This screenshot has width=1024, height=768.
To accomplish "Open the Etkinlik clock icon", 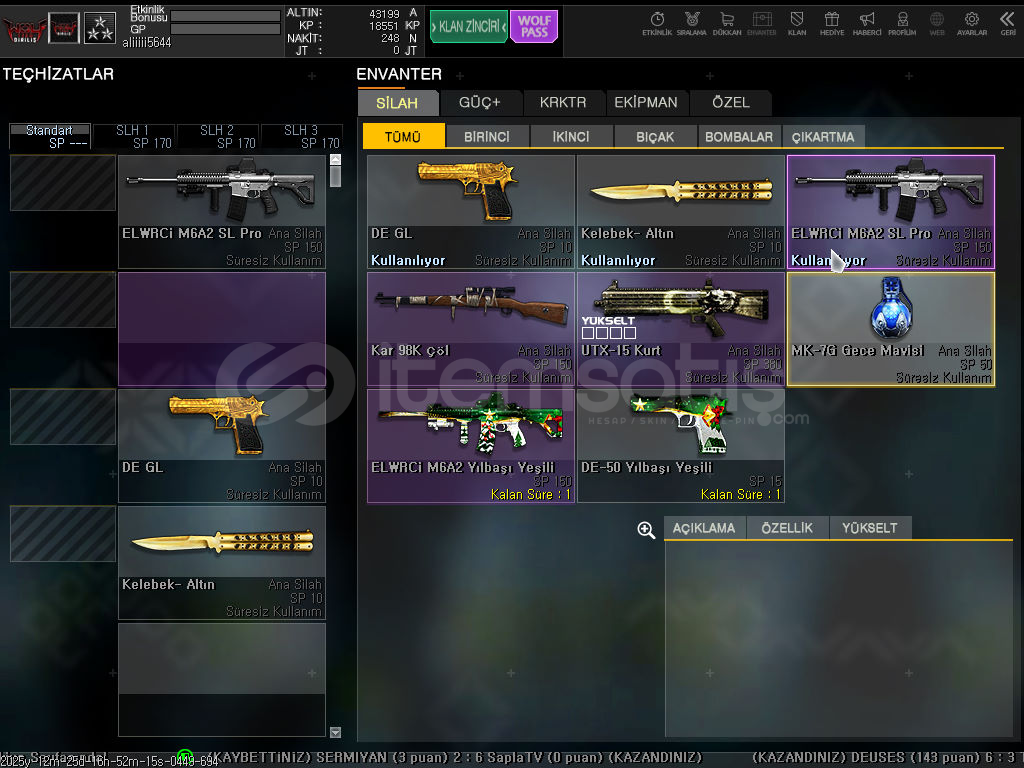I will tap(657, 24).
